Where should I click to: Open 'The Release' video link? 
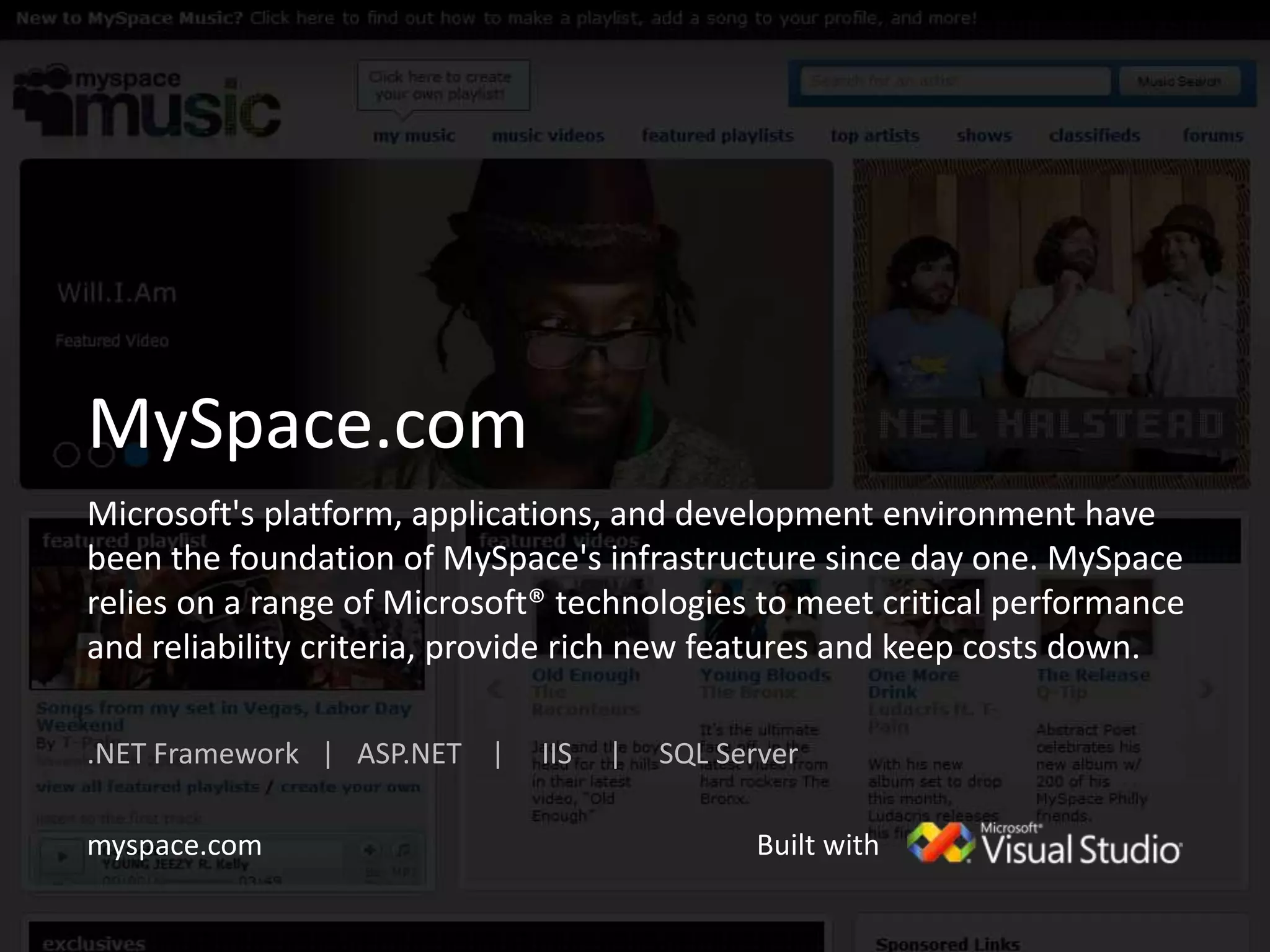pos(1093,674)
